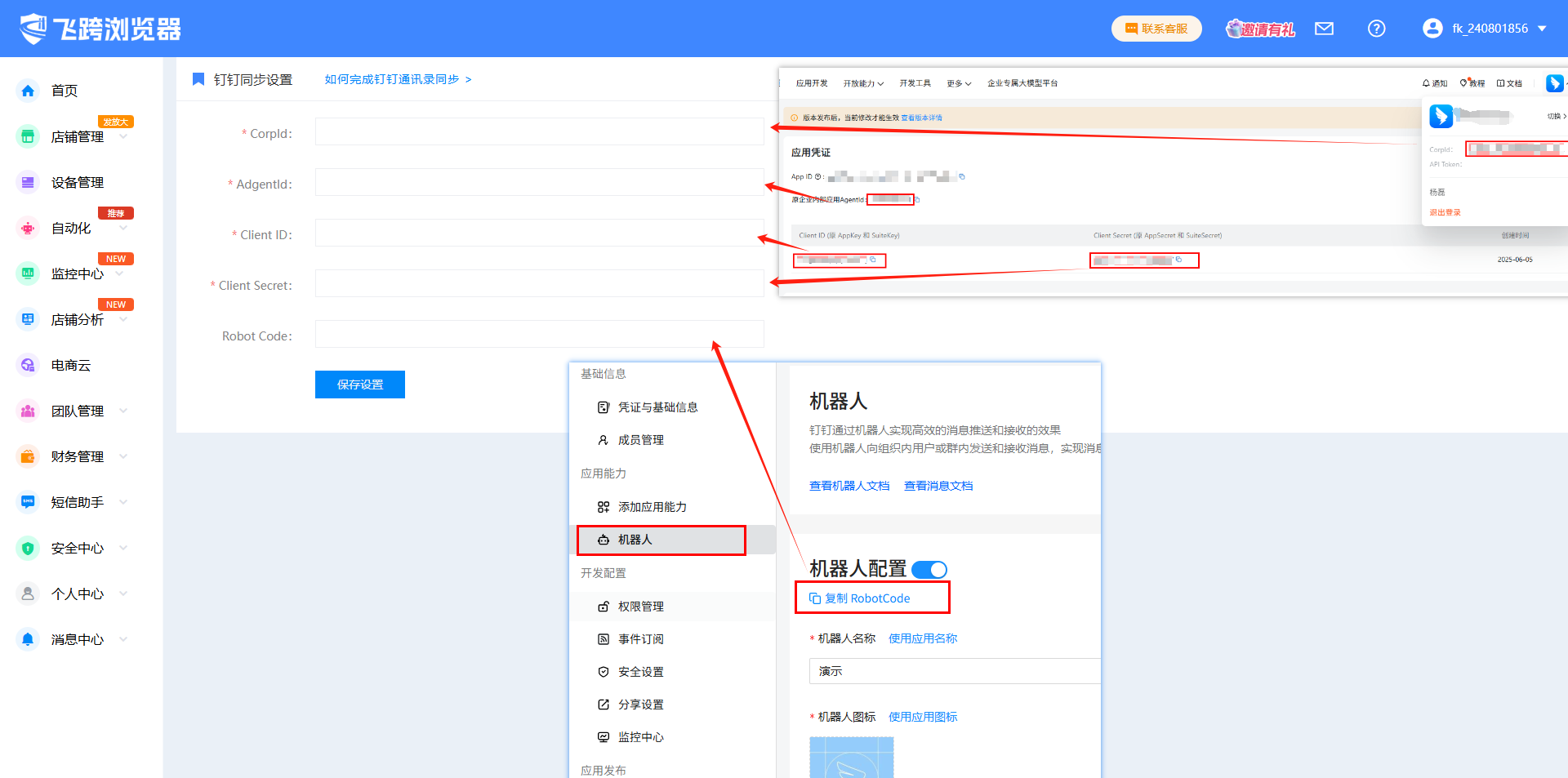Viewport: 1568px width, 778px height.
Task: Select 监控中心 in the guide menu
Action: click(x=641, y=737)
